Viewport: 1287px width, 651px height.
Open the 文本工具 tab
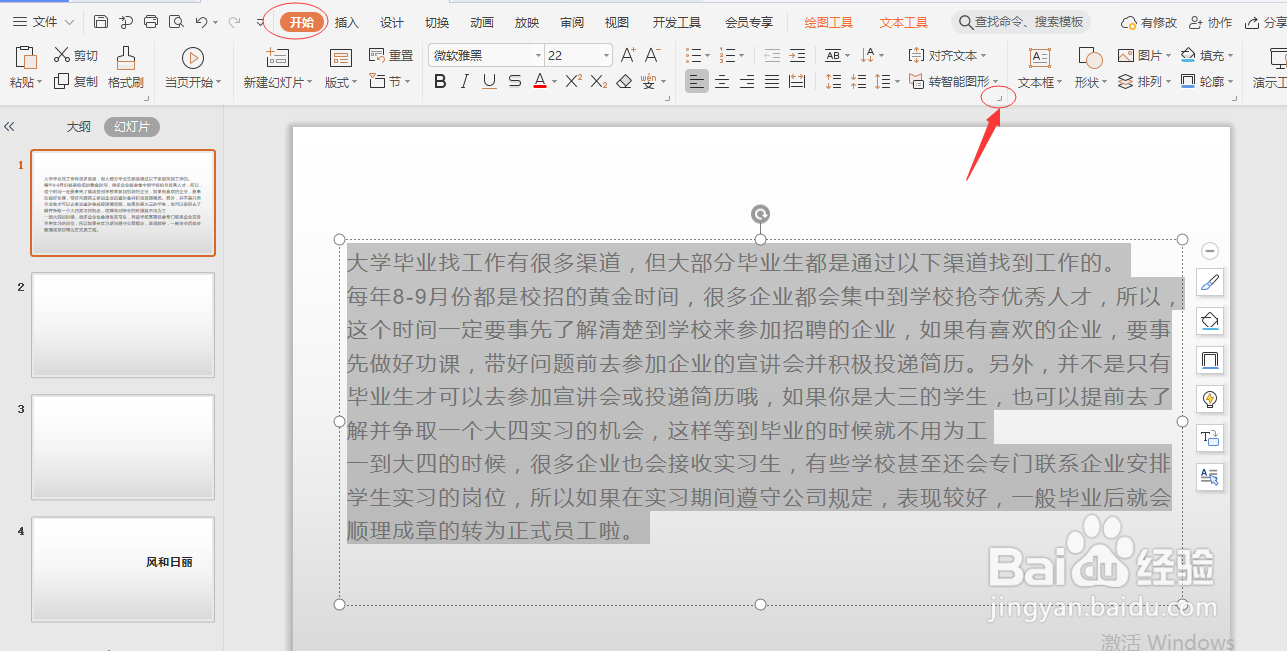904,22
